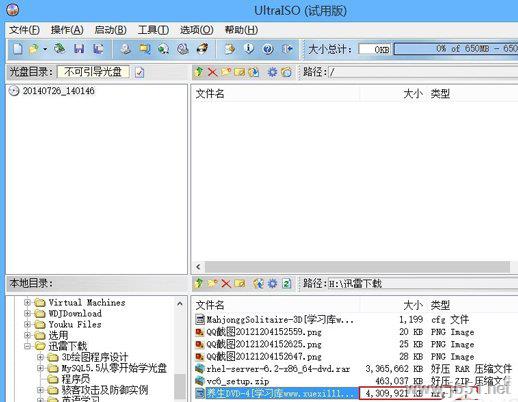Click the Open file folder icon
518x402 pixels.
33,49
